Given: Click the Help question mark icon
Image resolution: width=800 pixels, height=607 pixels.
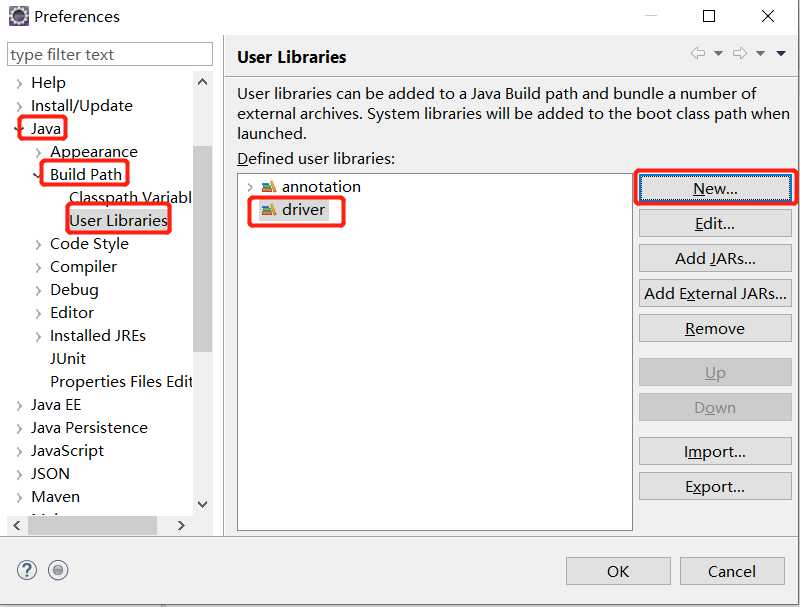Looking at the screenshot, I should (27, 570).
